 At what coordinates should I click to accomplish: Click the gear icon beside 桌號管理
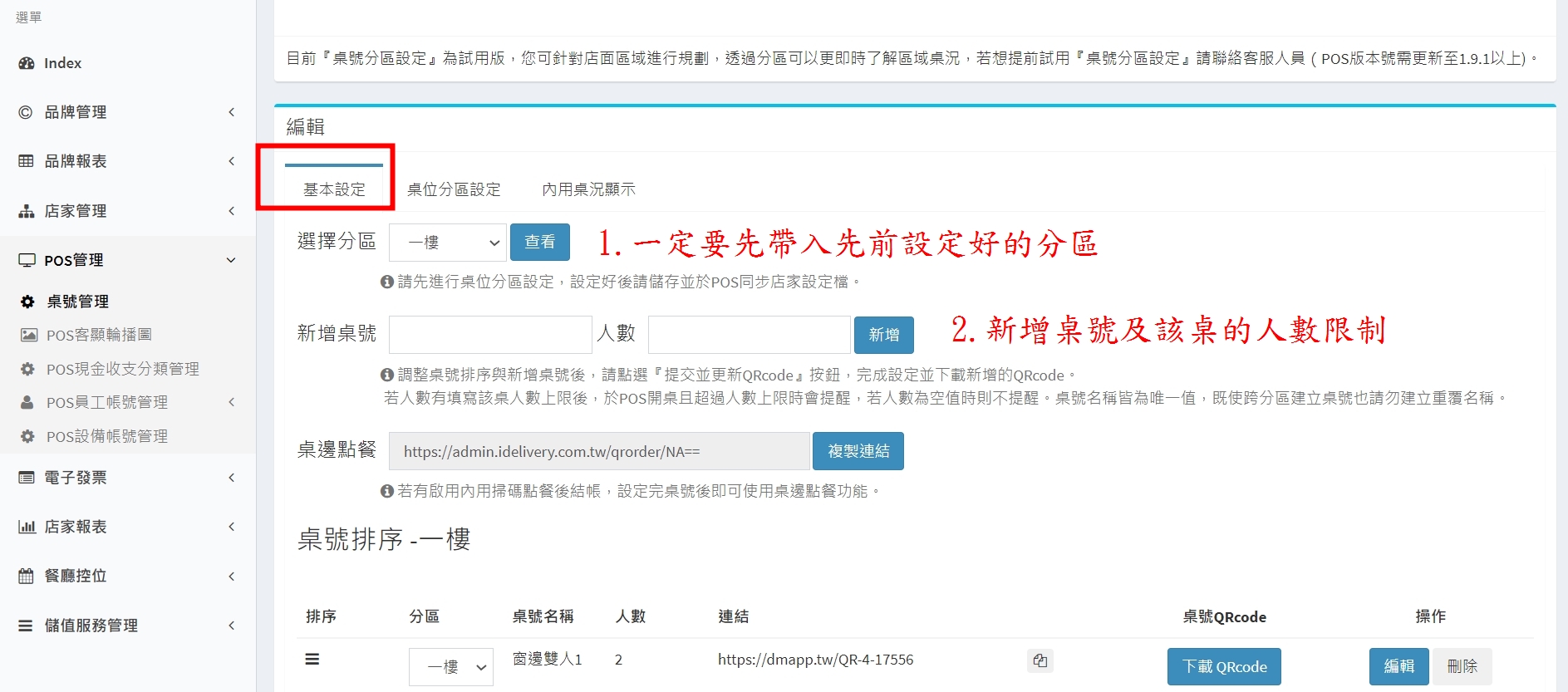[27, 302]
